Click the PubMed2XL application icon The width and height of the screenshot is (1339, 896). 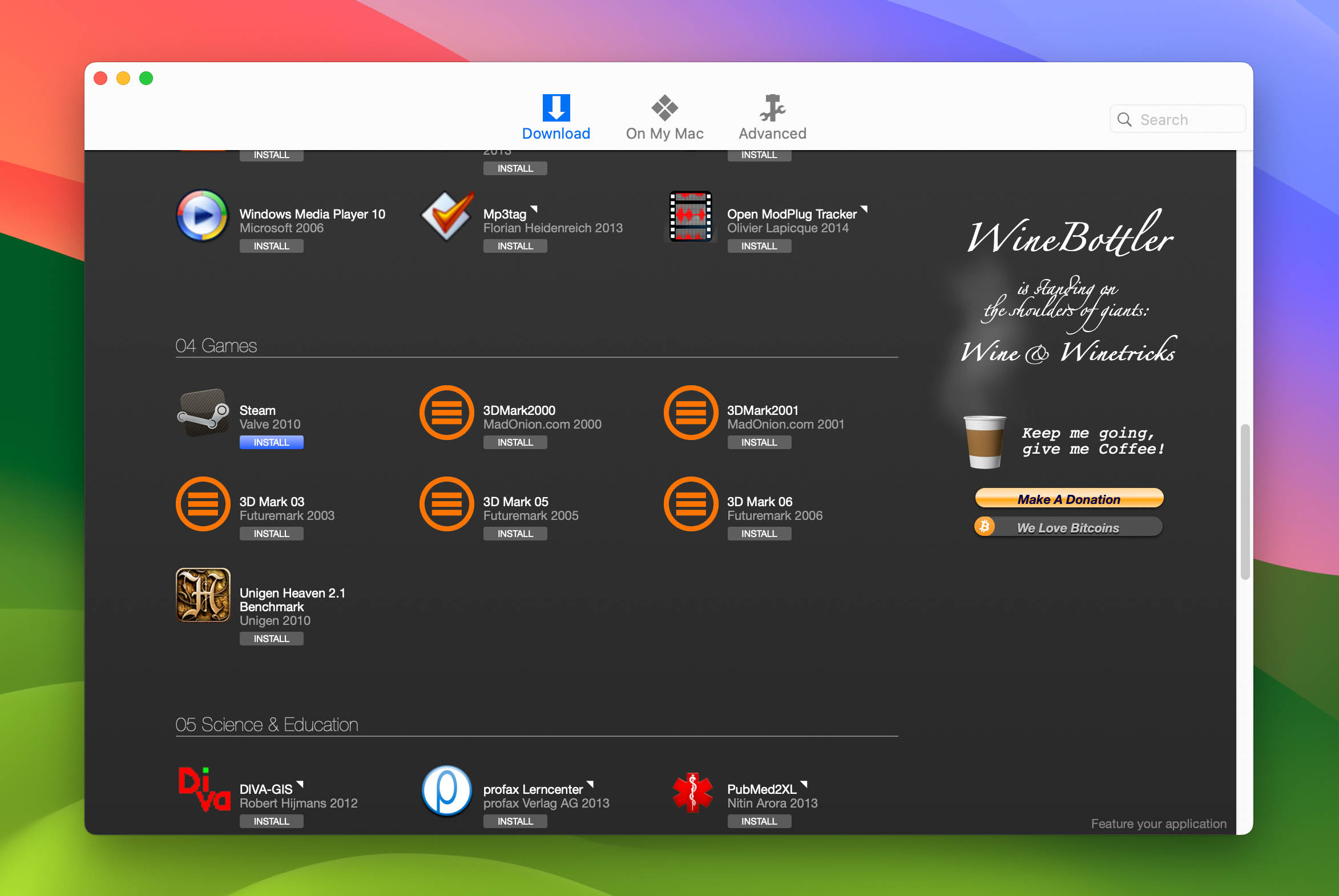coord(690,793)
